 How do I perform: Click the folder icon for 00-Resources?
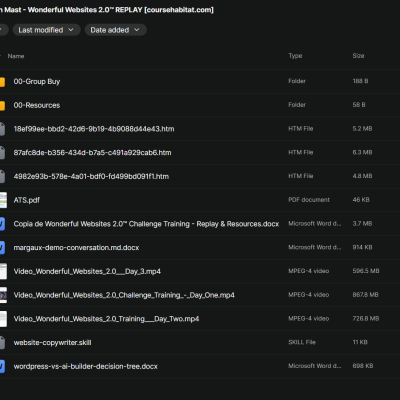[x=2, y=105]
